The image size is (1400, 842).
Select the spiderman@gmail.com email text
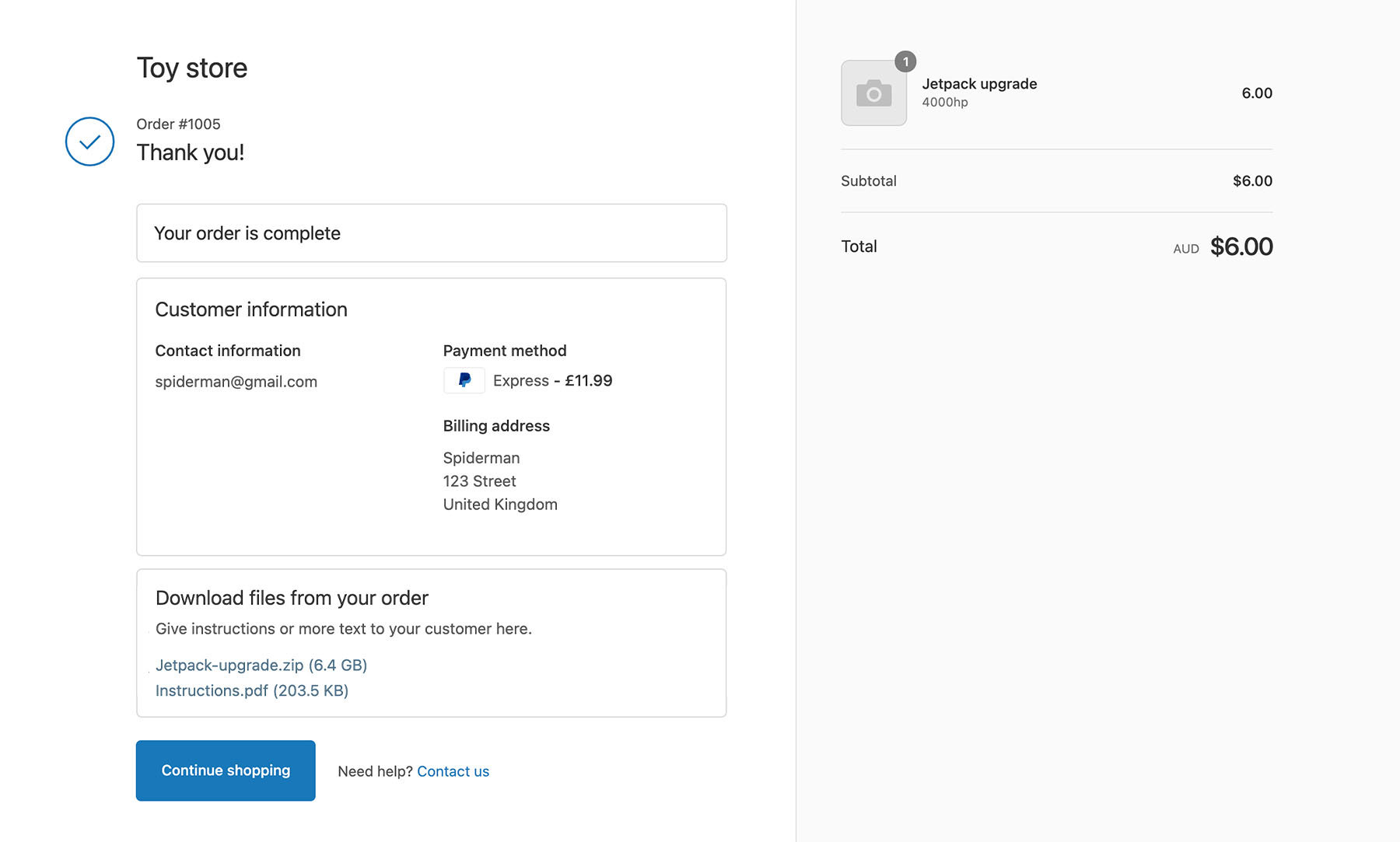tap(236, 382)
